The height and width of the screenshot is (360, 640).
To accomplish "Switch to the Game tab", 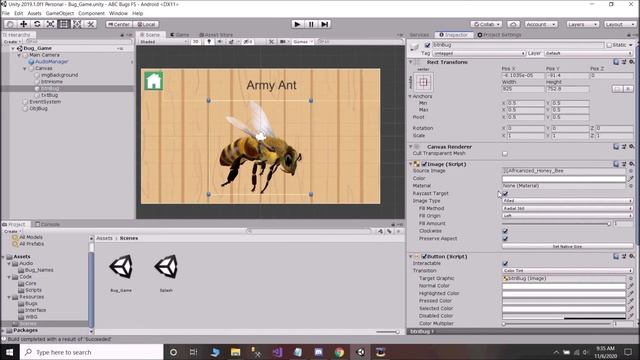I will click(180, 35).
